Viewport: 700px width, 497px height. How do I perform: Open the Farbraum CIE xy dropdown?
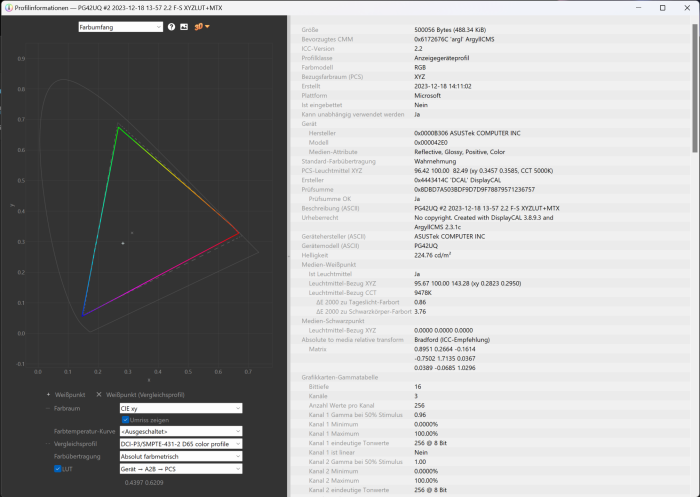click(181, 408)
